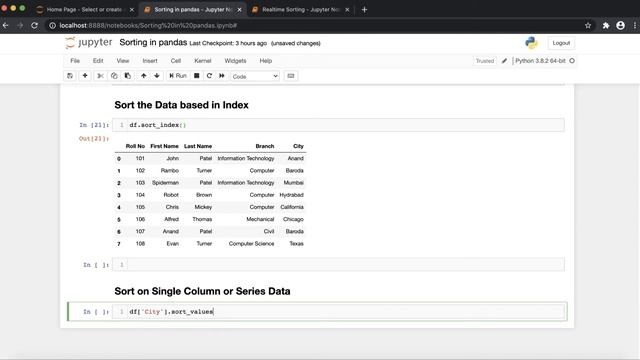
Task: Click the Python logo icon
Action: click(531, 43)
